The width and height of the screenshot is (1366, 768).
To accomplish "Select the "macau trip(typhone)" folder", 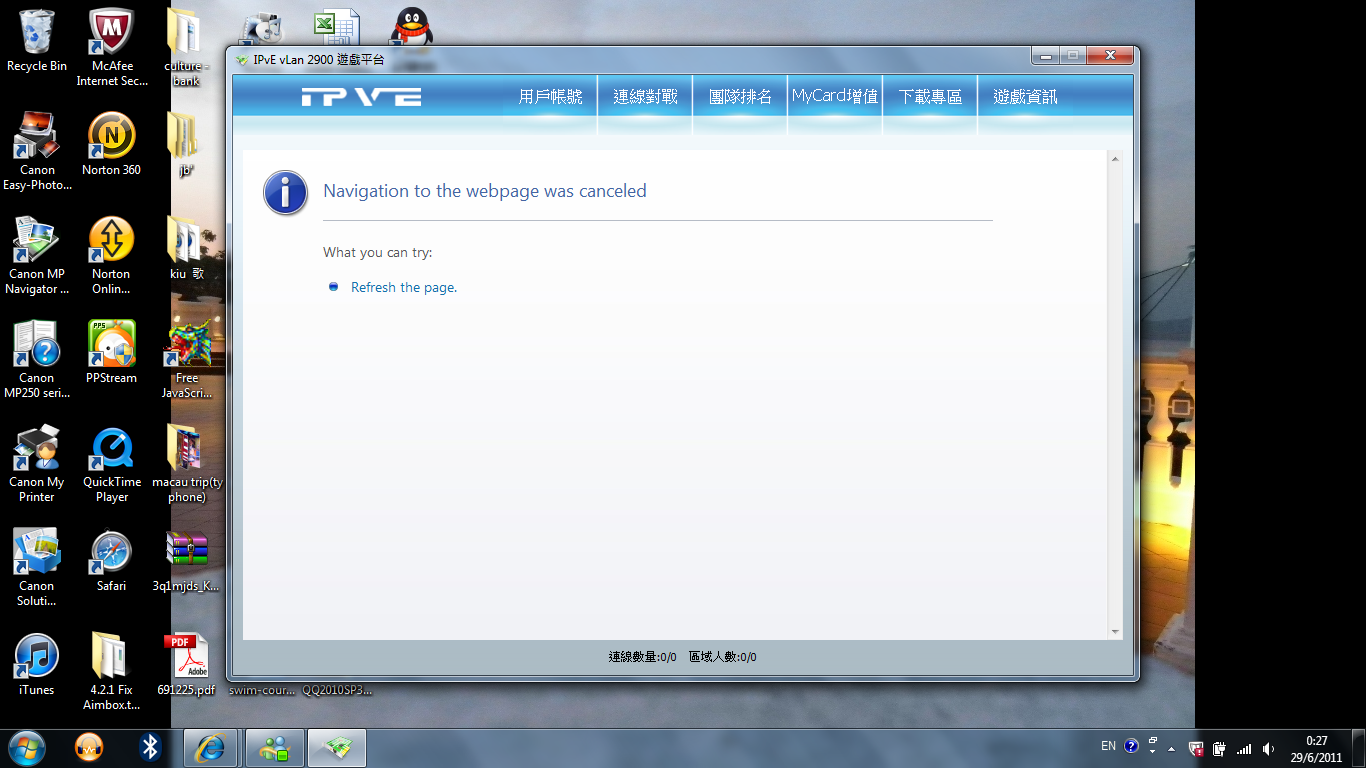I will (186, 464).
